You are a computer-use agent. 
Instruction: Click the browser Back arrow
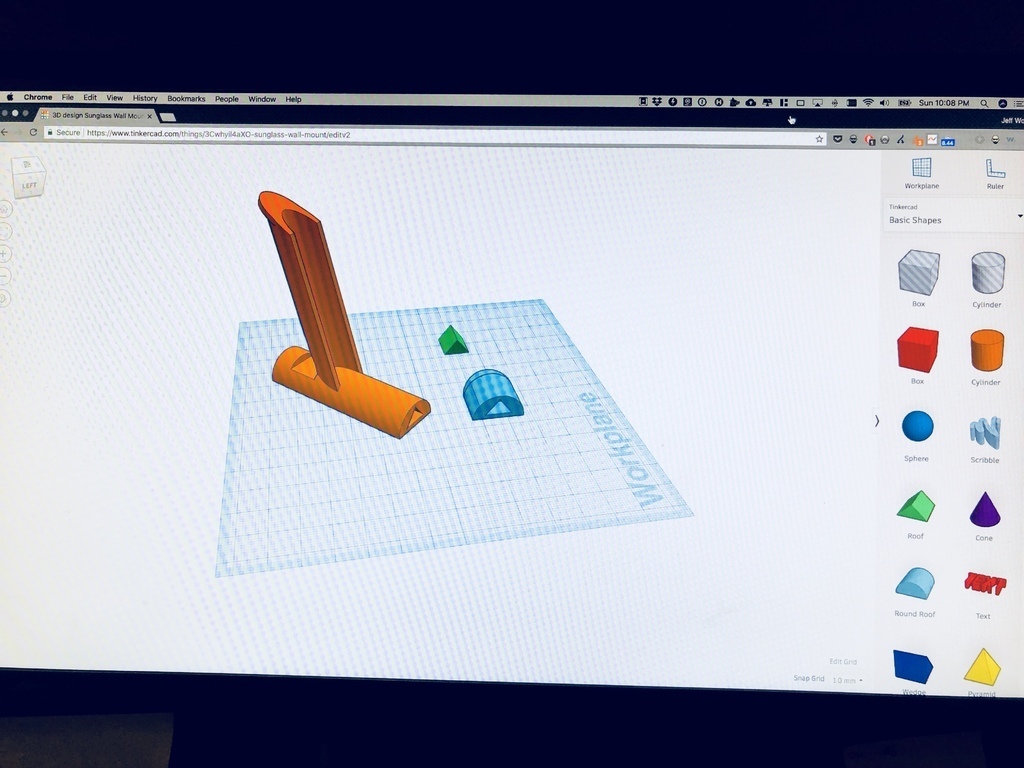point(4,132)
